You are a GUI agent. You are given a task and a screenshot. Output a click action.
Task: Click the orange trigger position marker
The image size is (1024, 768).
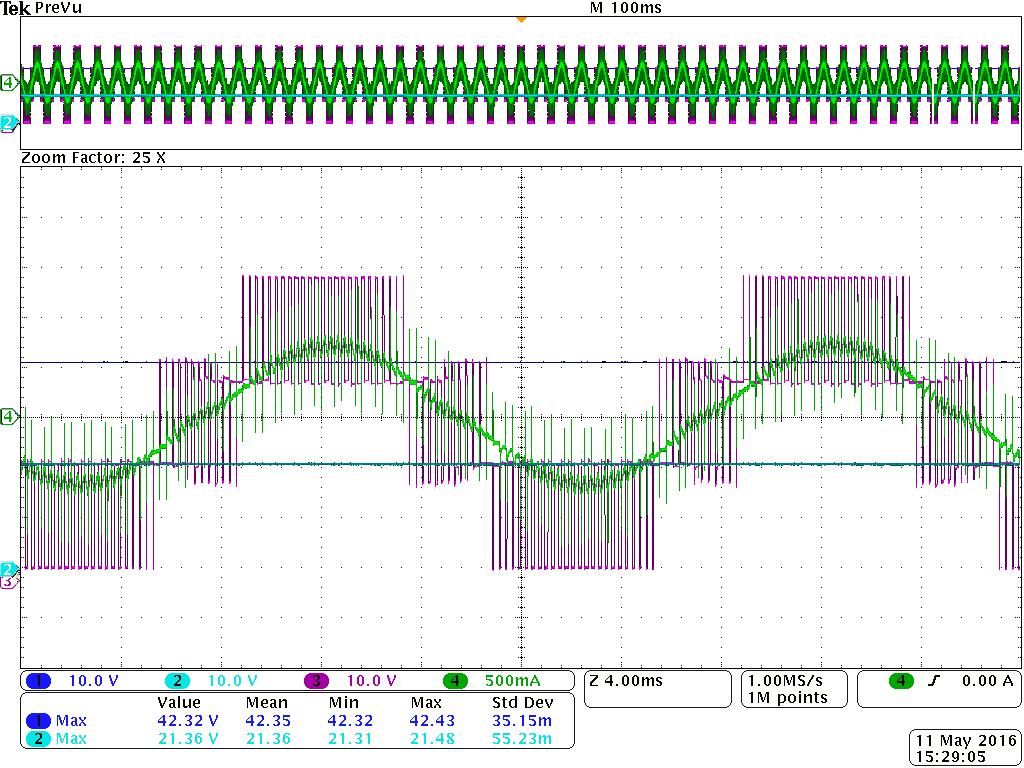(521, 20)
